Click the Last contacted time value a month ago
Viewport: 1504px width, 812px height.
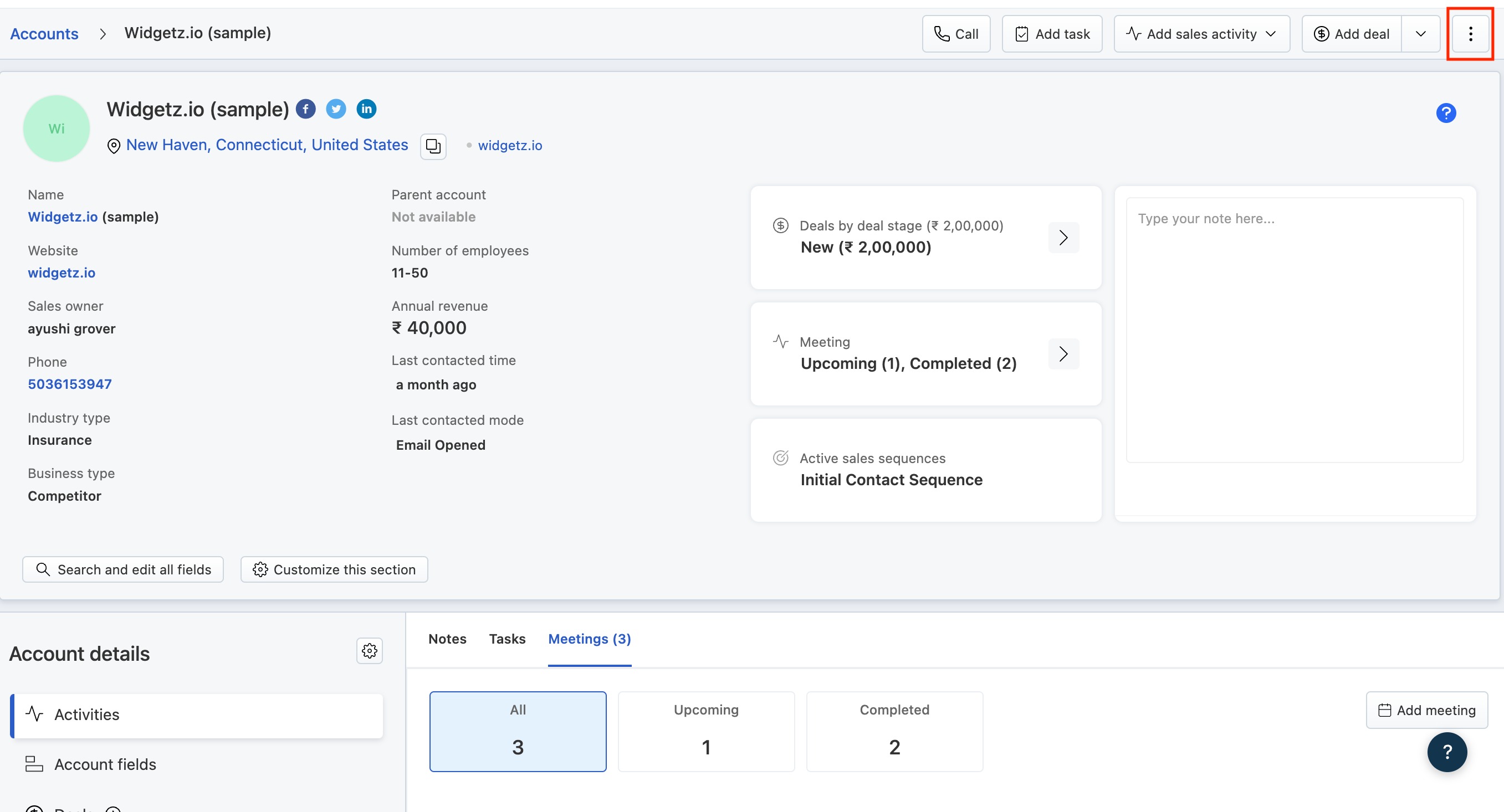pyautogui.click(x=436, y=386)
